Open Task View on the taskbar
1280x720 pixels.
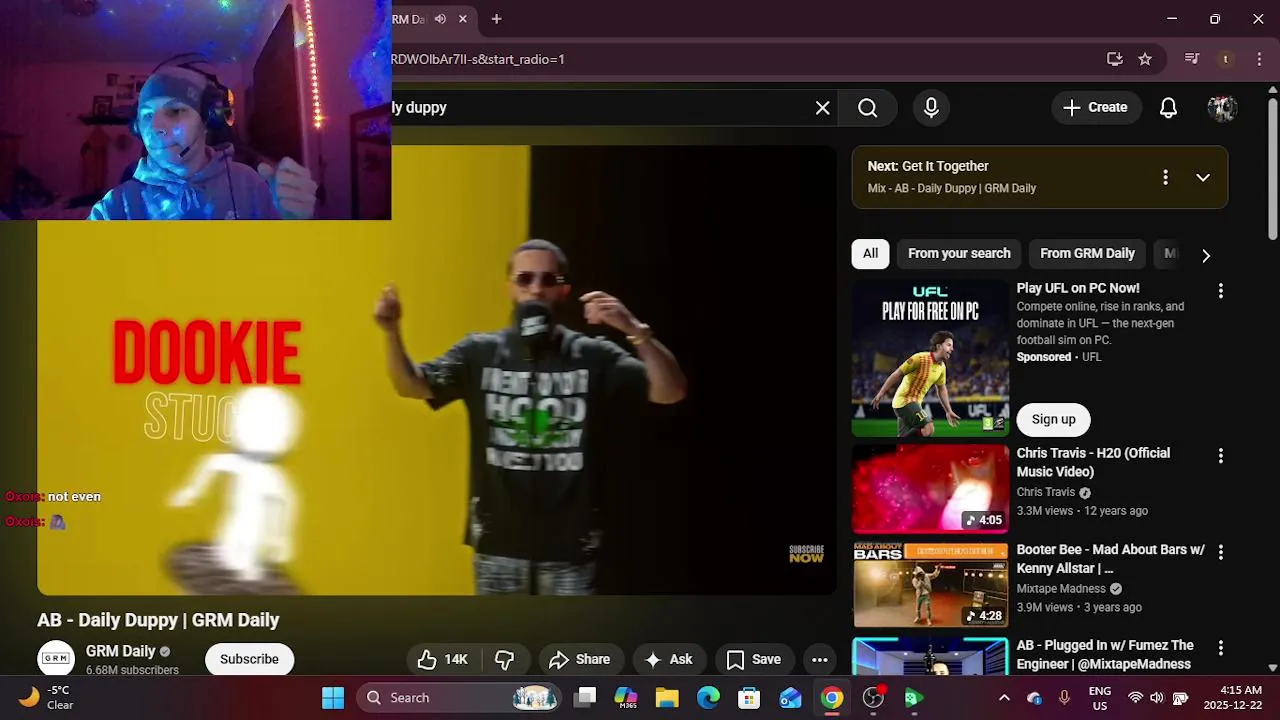tap(586, 698)
